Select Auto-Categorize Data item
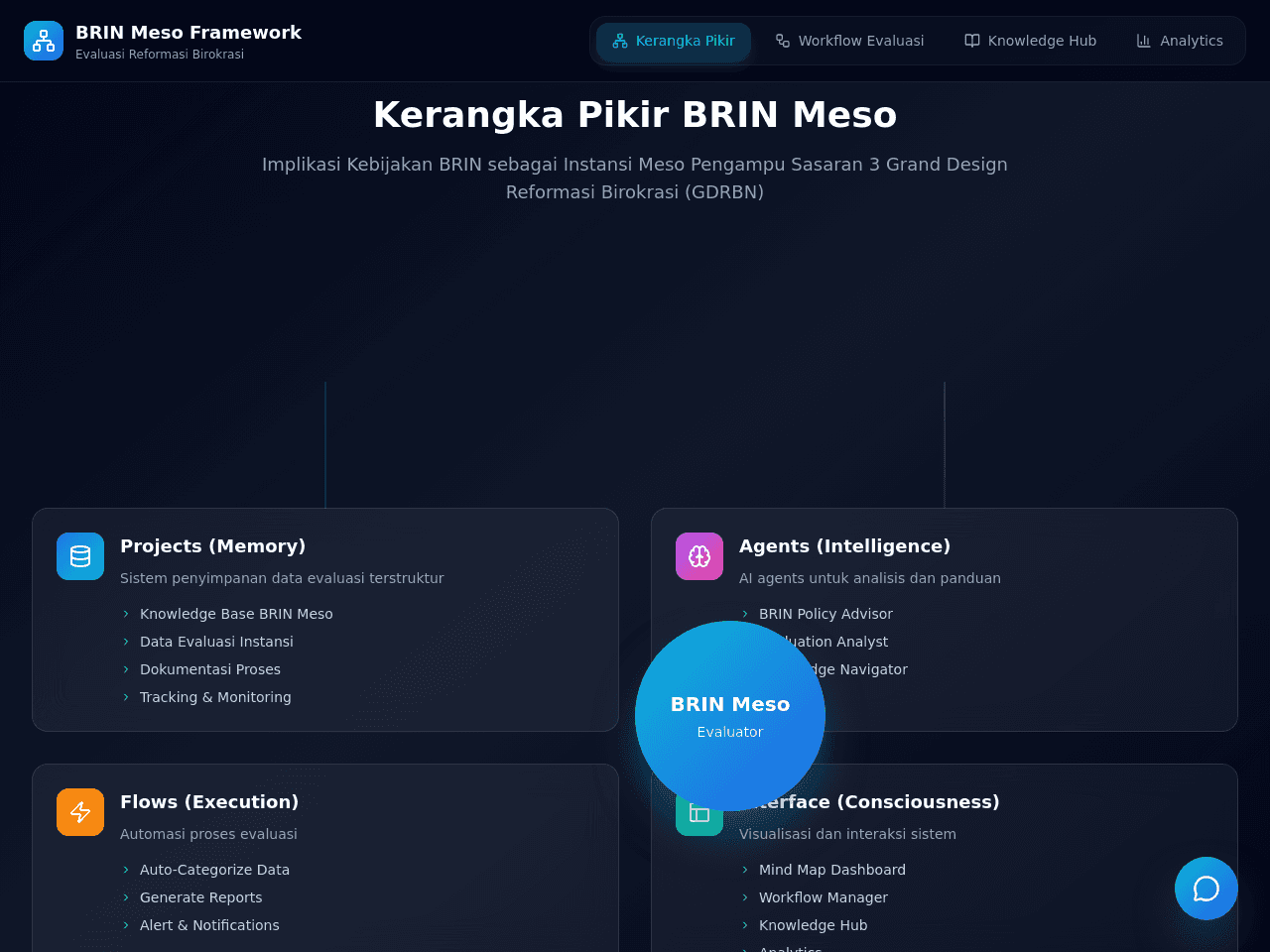Viewport: 1270px width, 952px height. coord(214,870)
